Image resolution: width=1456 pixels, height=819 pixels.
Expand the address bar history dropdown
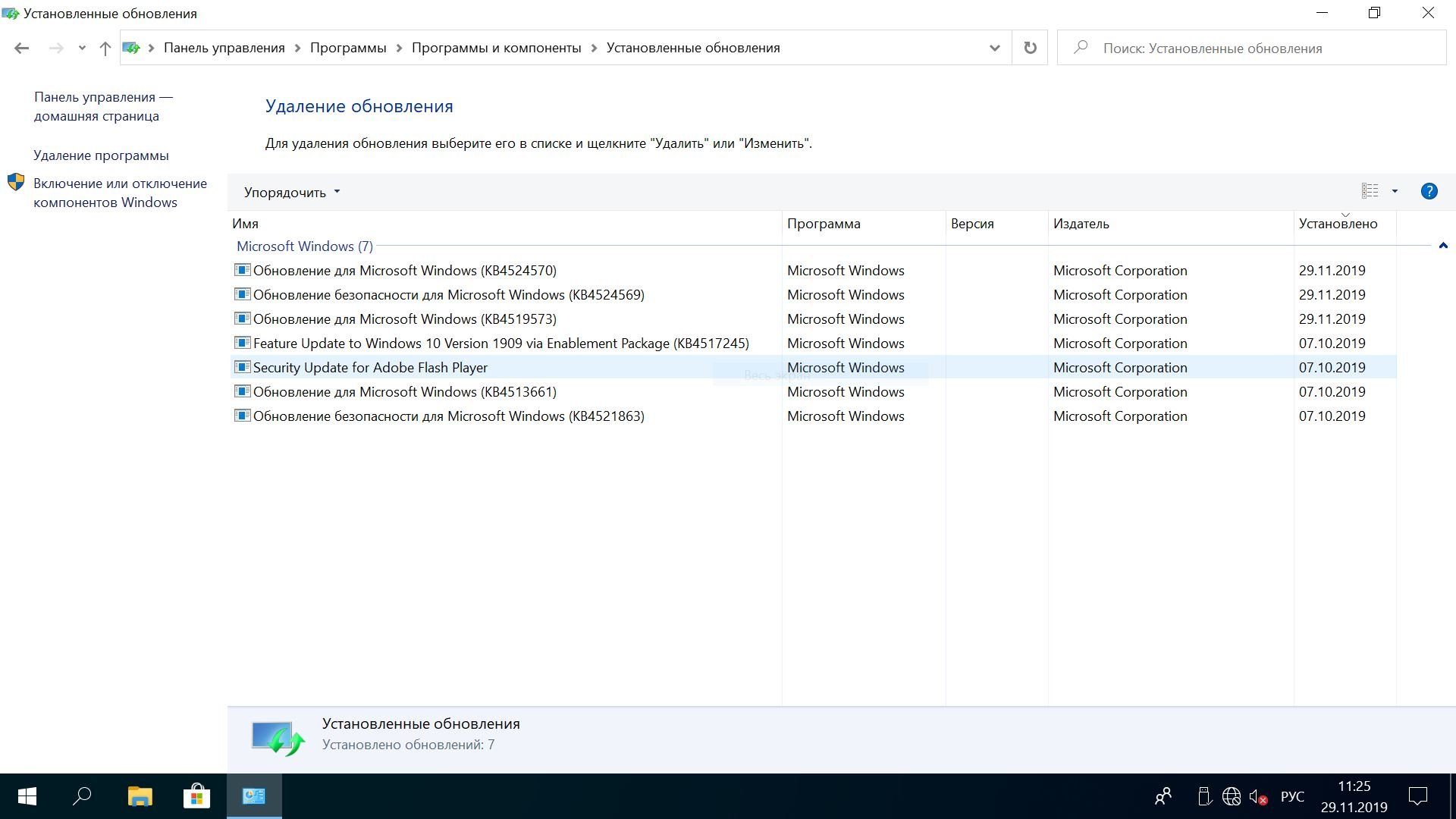click(994, 48)
